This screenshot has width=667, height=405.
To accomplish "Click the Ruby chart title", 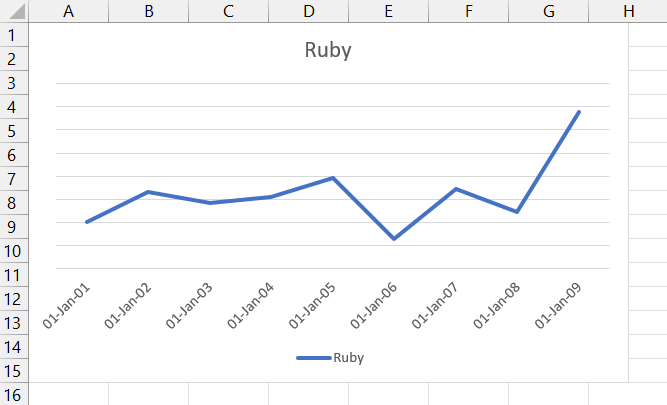I will pyautogui.click(x=328, y=50).
